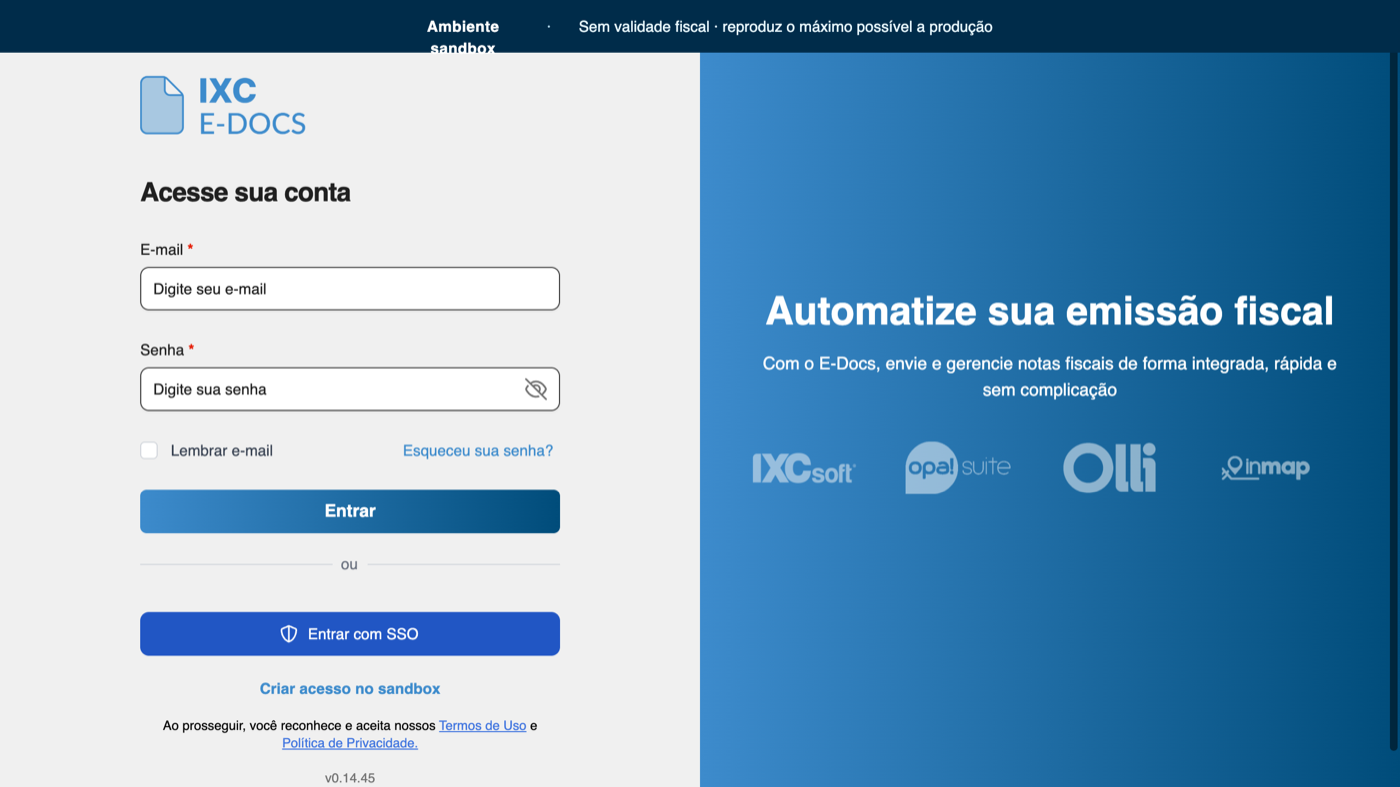Viewport: 1400px width, 787px height.
Task: Click the Sem validade fiscal banner text
Action: tap(785, 27)
